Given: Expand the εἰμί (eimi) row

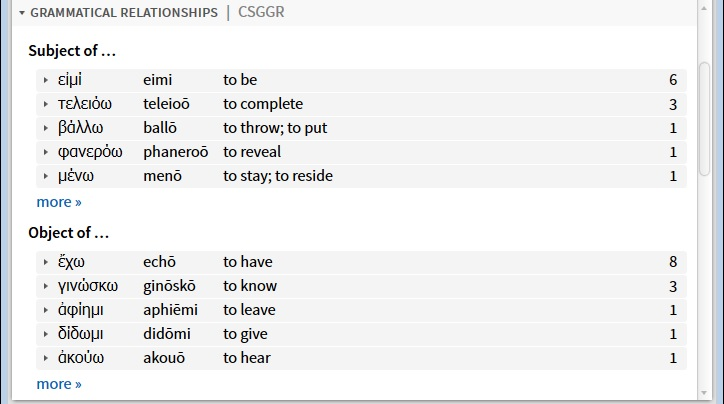Looking at the screenshot, I should point(46,80).
